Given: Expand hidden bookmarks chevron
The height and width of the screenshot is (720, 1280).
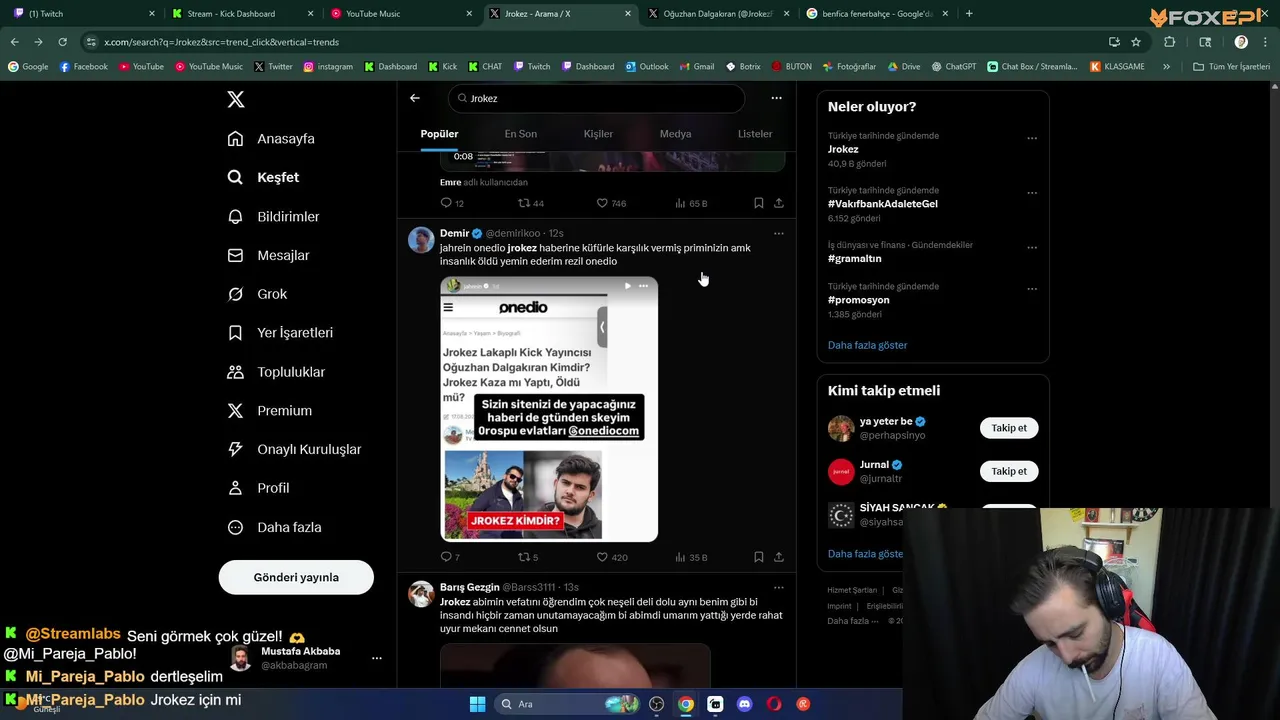Looking at the screenshot, I should [x=1166, y=67].
